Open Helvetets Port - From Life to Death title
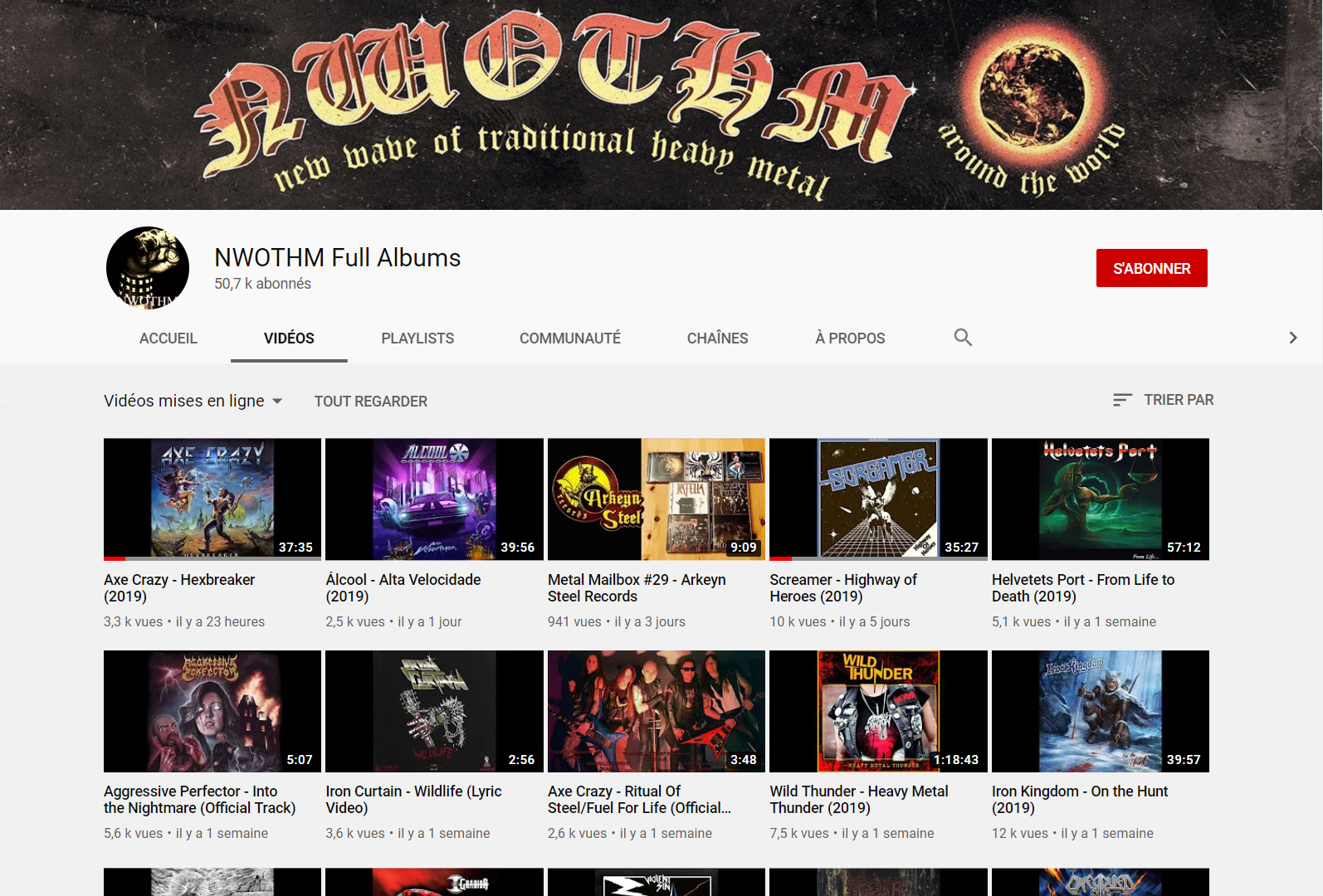The height and width of the screenshot is (896, 1323). pyautogui.click(x=1083, y=588)
